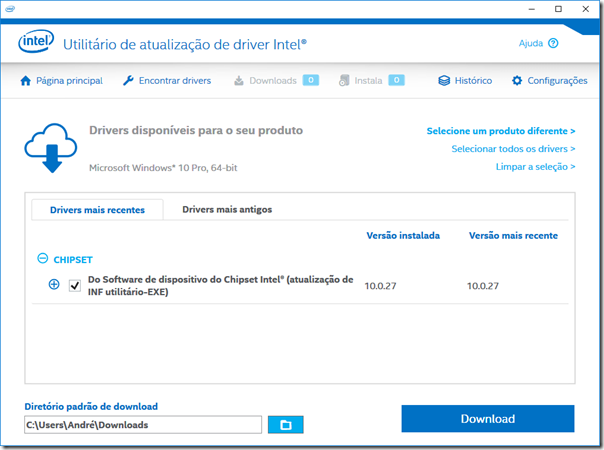604x450 pixels.
Task: Click installed version value 10.0.27
Action: tap(380, 286)
